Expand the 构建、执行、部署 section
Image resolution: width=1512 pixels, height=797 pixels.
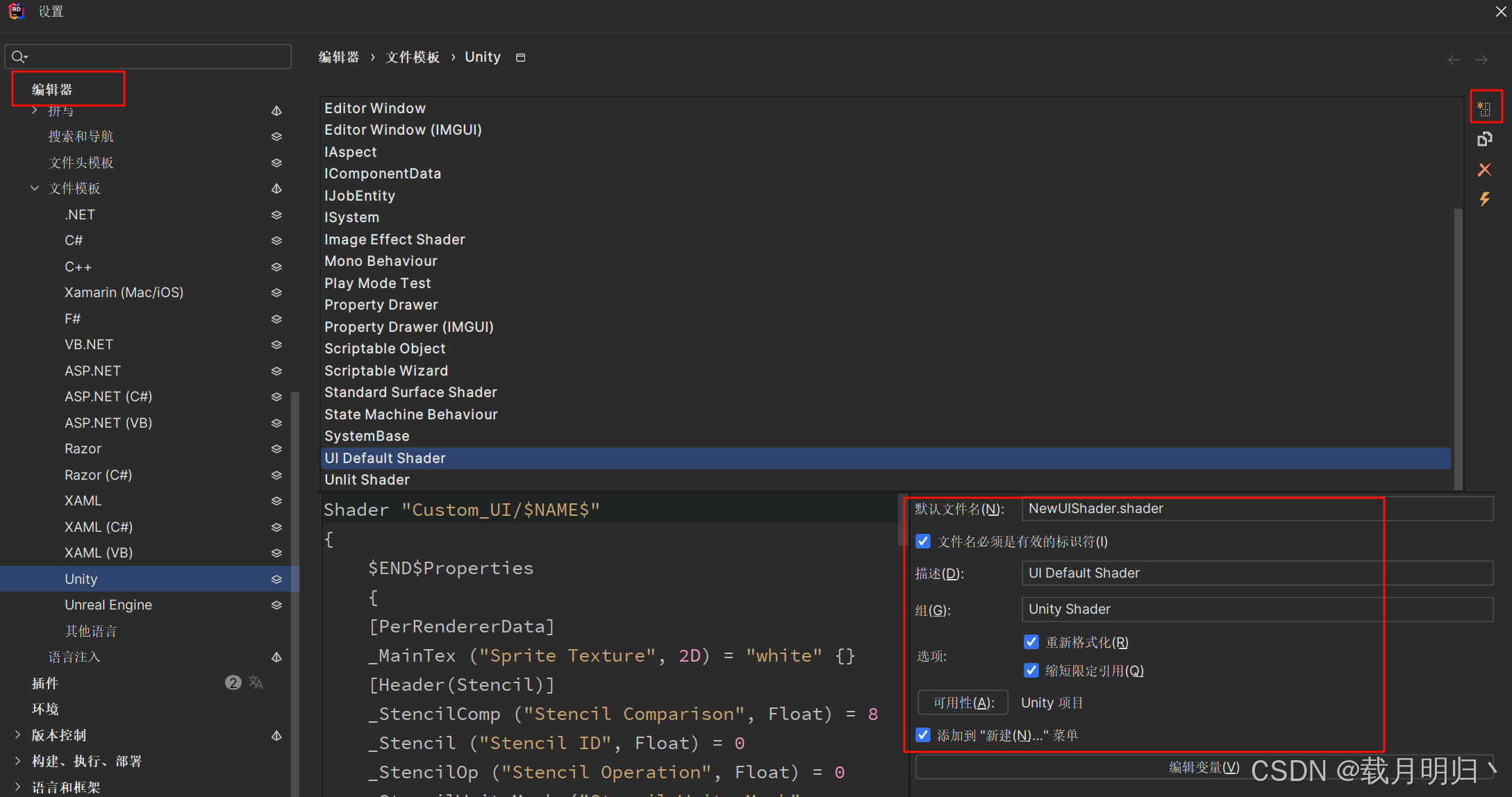coord(17,761)
